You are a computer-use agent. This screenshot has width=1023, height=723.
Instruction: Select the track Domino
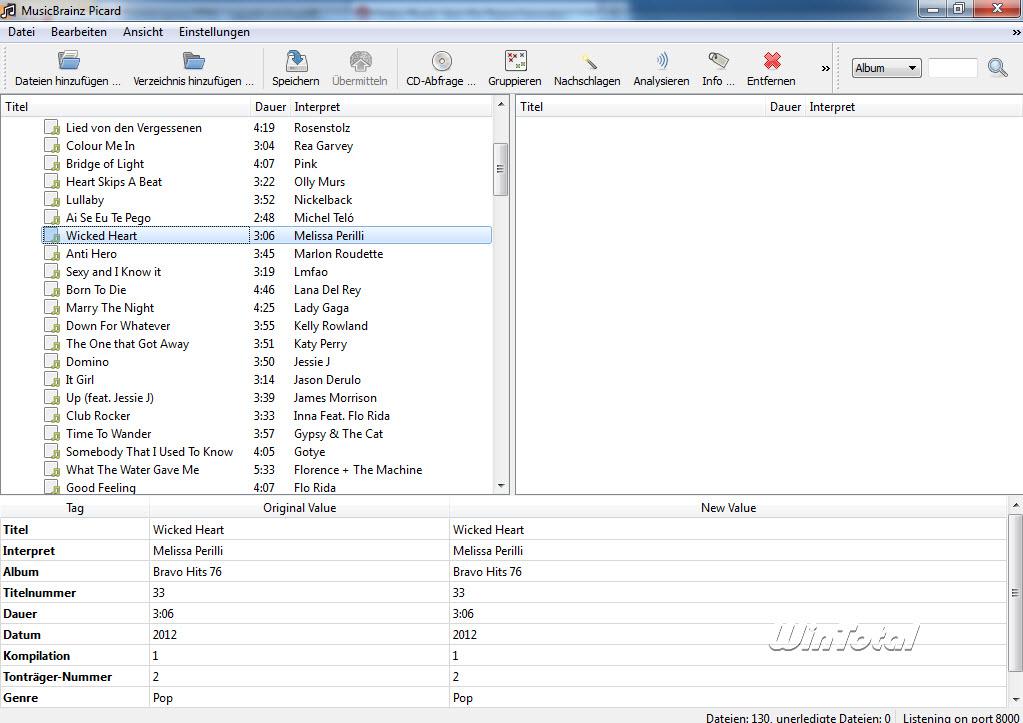pyautogui.click(x=87, y=362)
